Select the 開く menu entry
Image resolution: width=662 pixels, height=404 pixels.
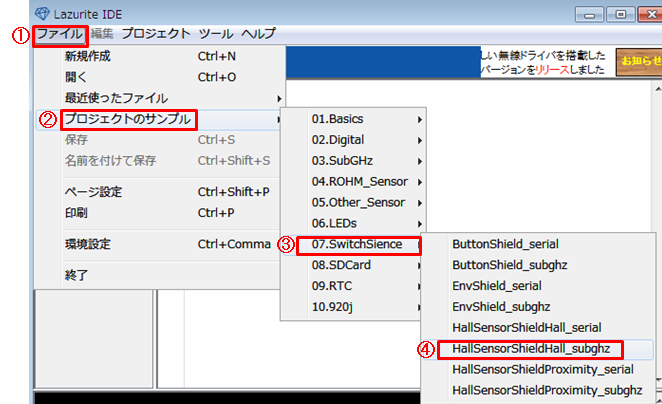160,77
